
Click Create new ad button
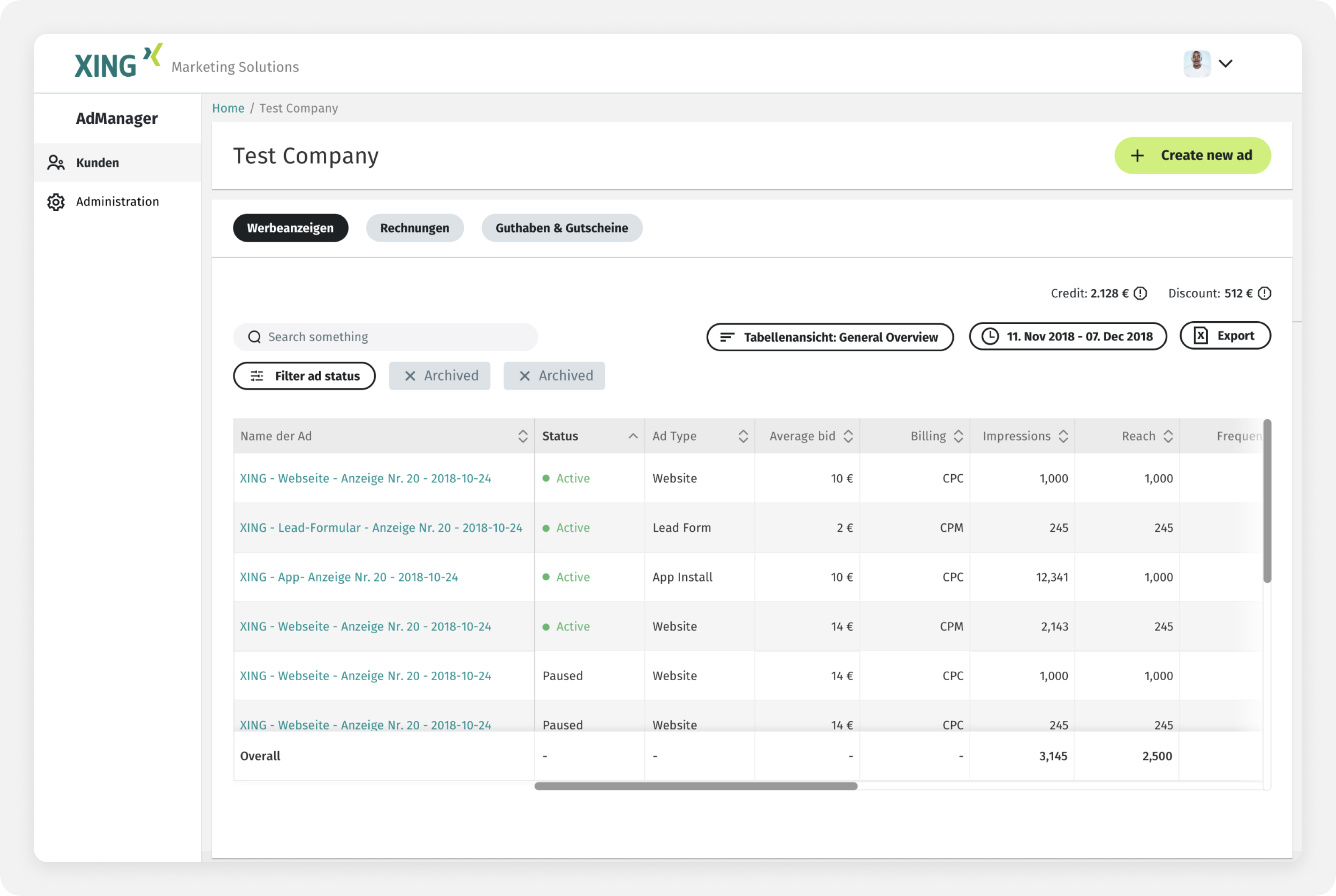(x=1192, y=156)
